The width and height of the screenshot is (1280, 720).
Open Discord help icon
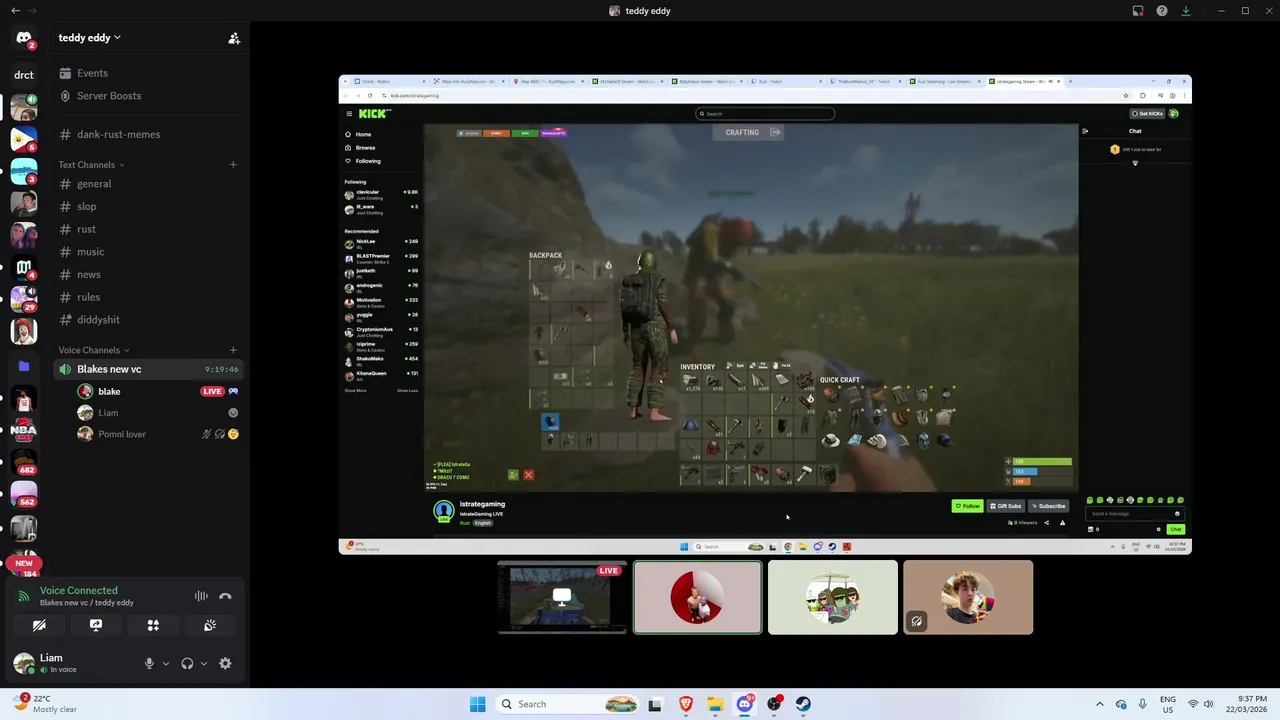click(1162, 11)
